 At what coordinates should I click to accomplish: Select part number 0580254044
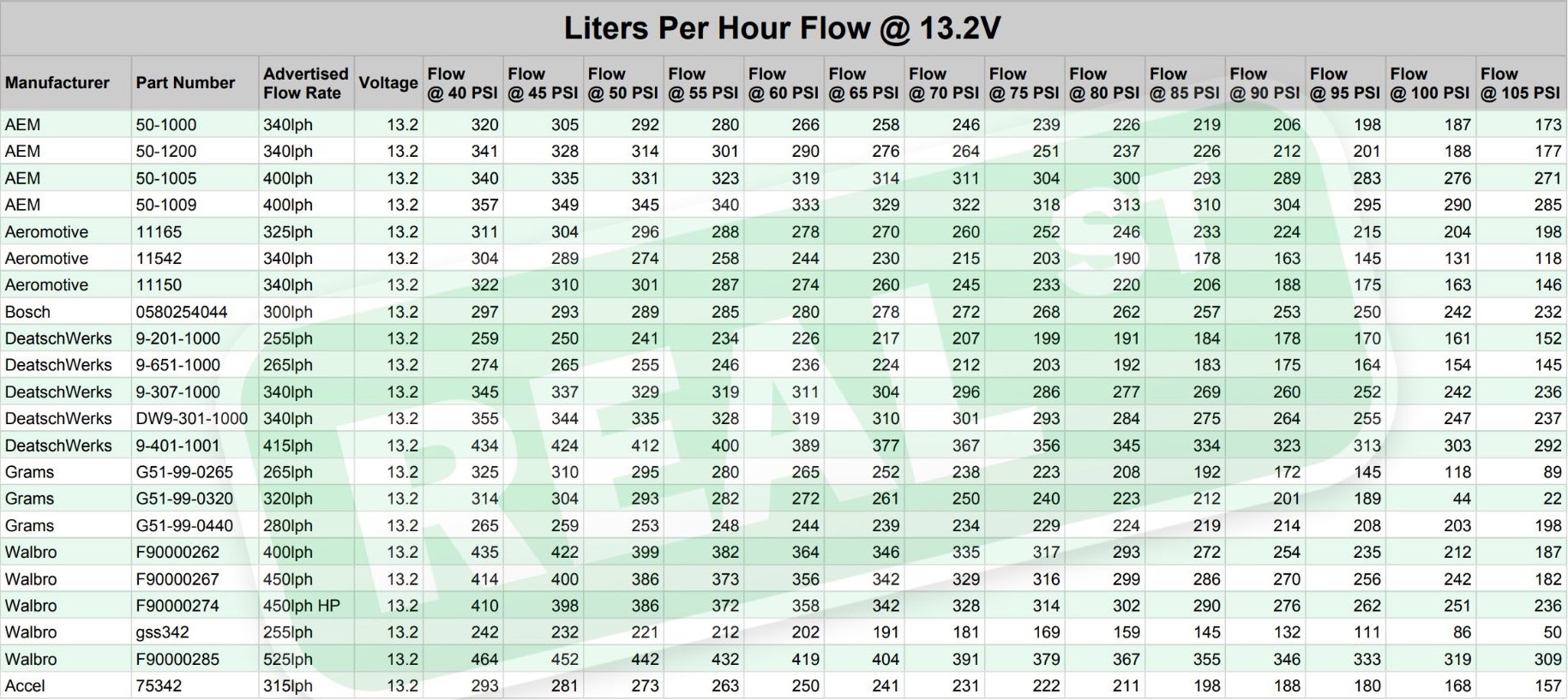tap(182, 312)
